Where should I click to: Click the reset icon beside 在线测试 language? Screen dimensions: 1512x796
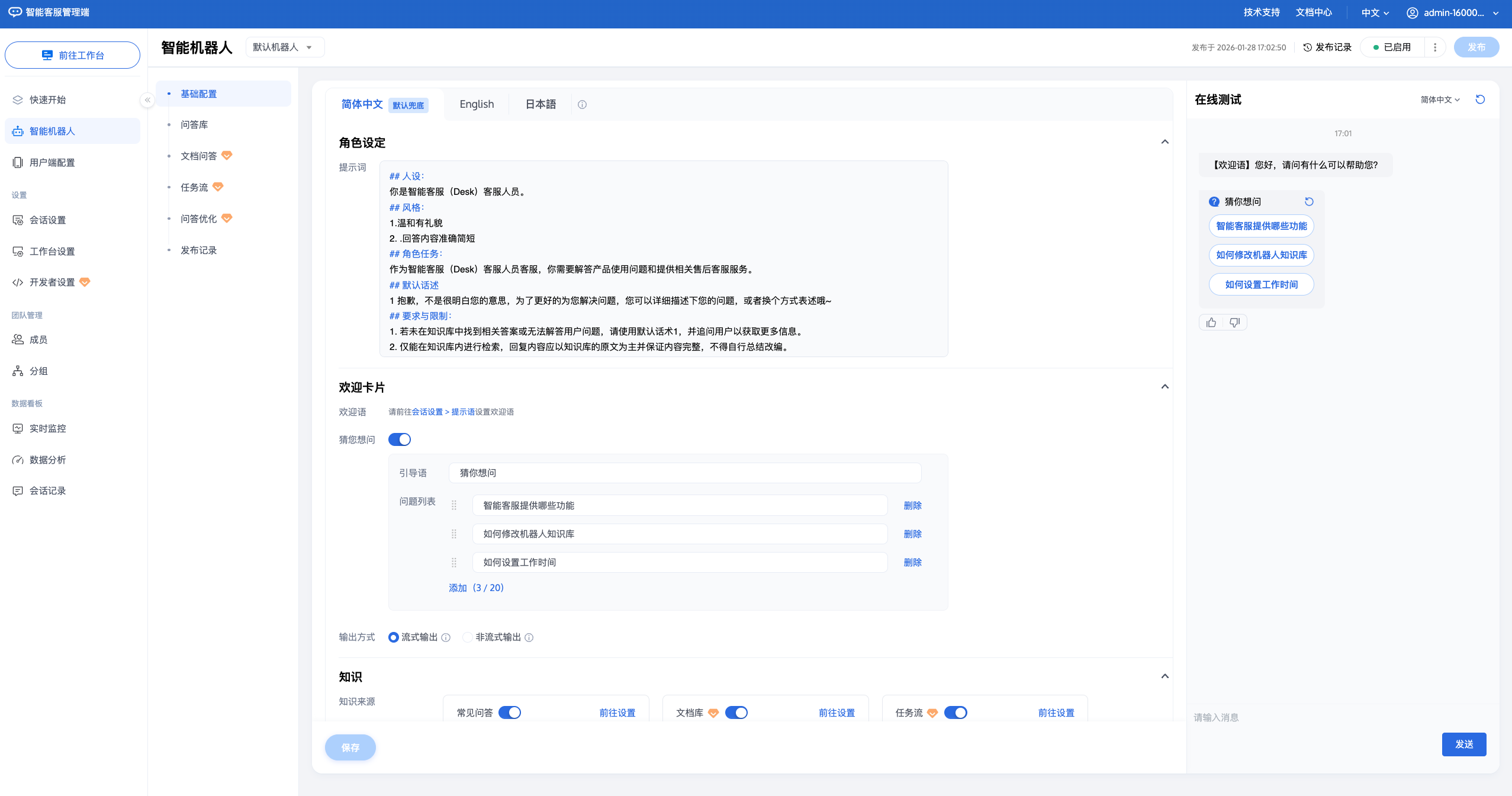(x=1480, y=99)
